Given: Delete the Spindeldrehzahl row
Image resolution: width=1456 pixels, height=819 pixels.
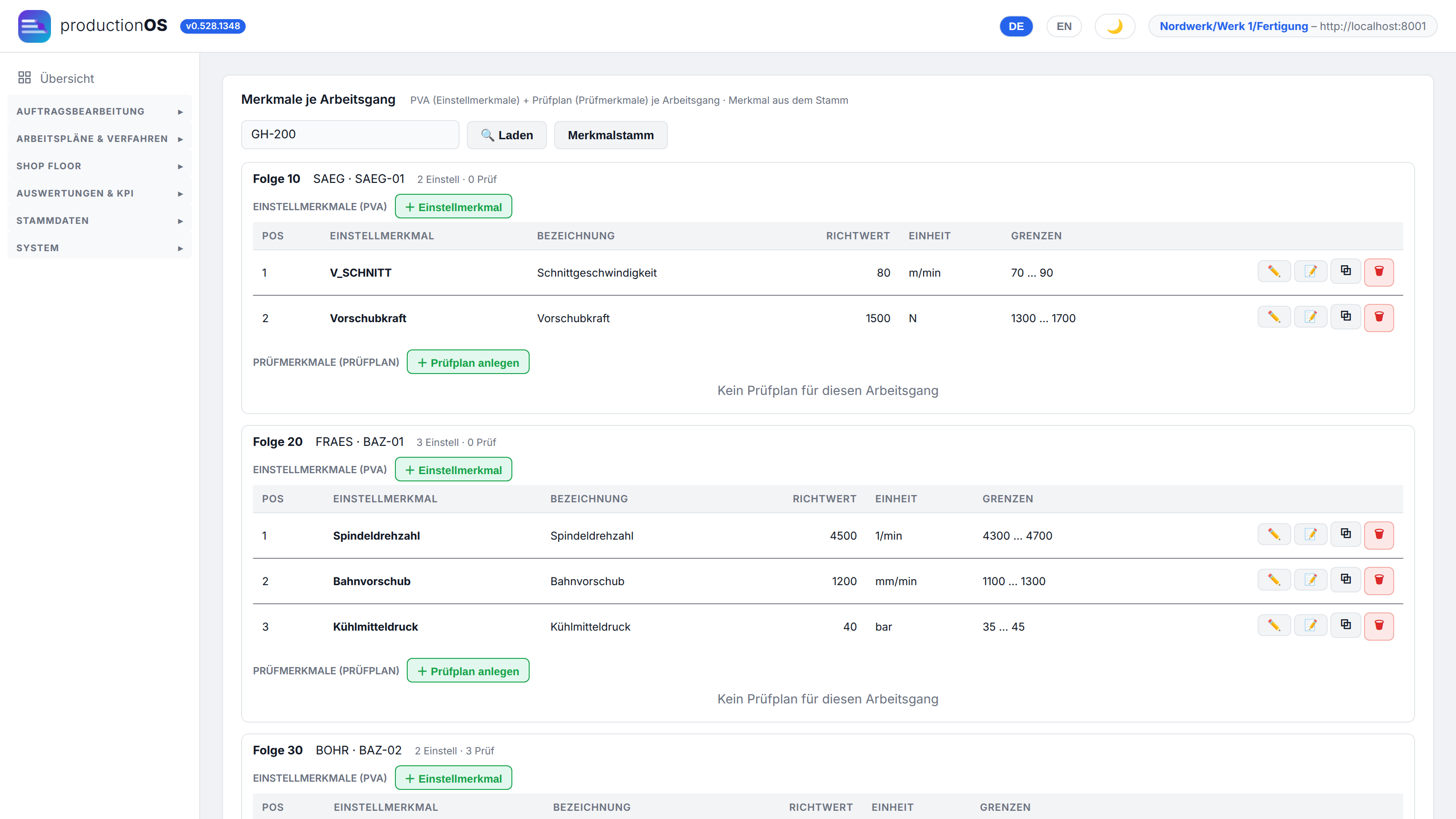Looking at the screenshot, I should point(1379,535).
